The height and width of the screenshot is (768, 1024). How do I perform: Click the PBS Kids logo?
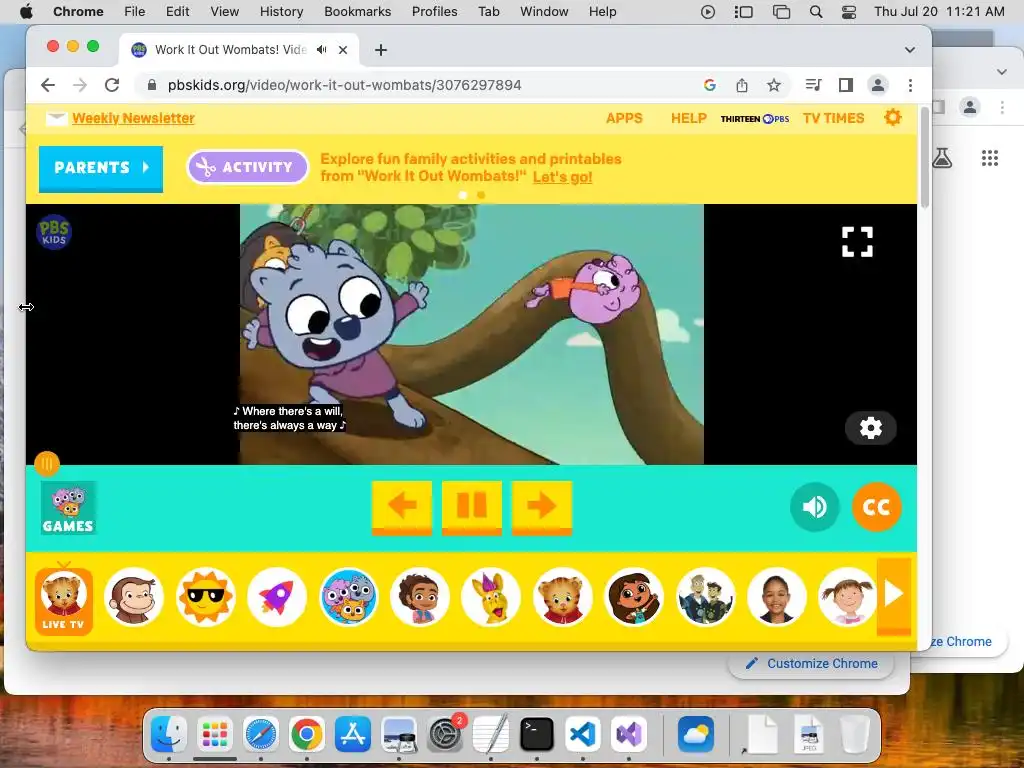click(x=54, y=232)
